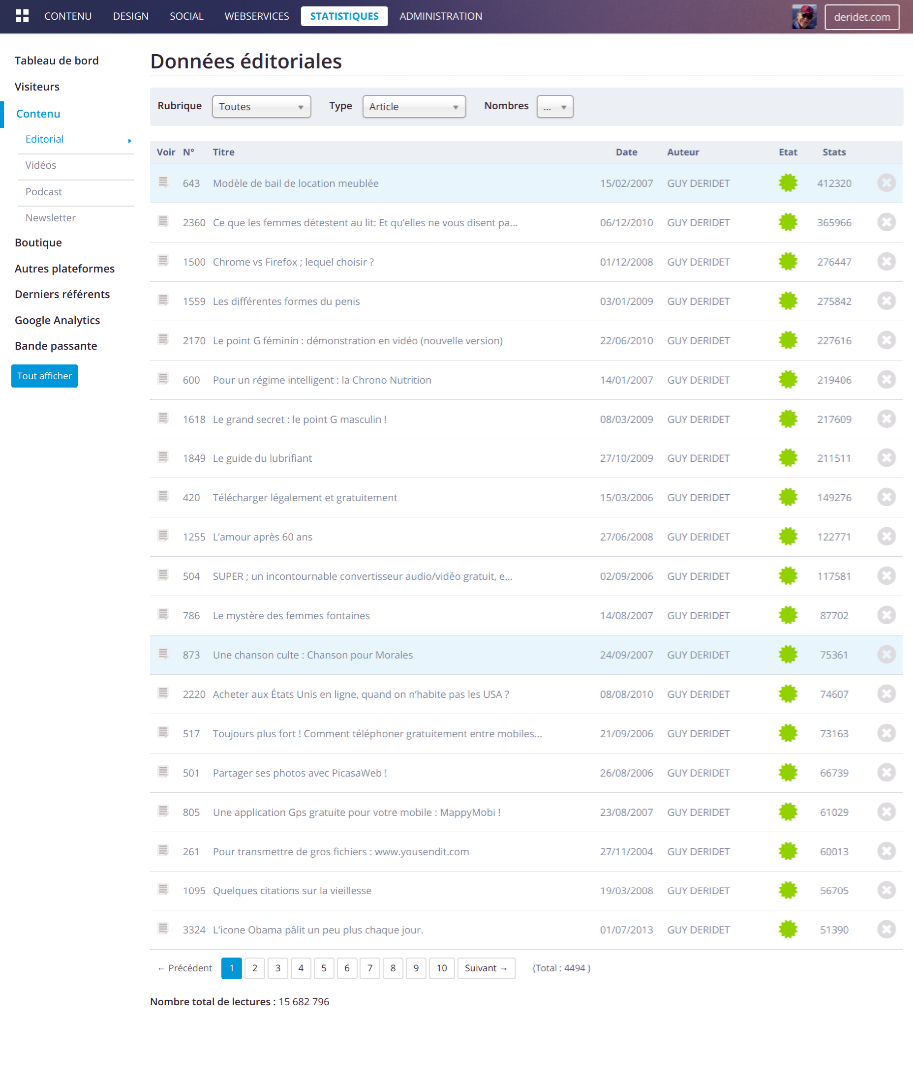Open the apps grid icon in top bar
The image size is (913, 1072).
(x=22, y=16)
